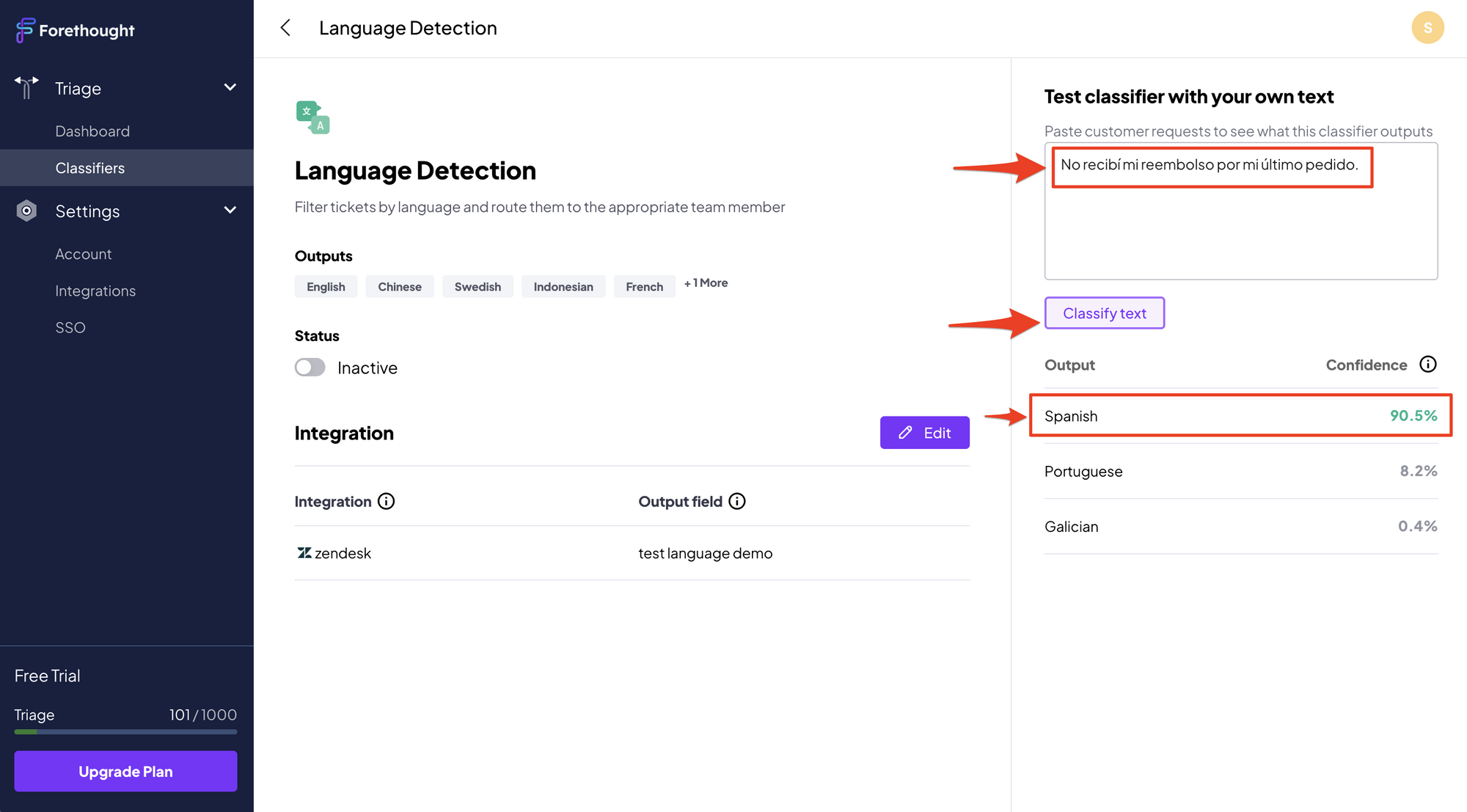Select the Chinese output tag
This screenshot has height=812, width=1467.
[400, 287]
